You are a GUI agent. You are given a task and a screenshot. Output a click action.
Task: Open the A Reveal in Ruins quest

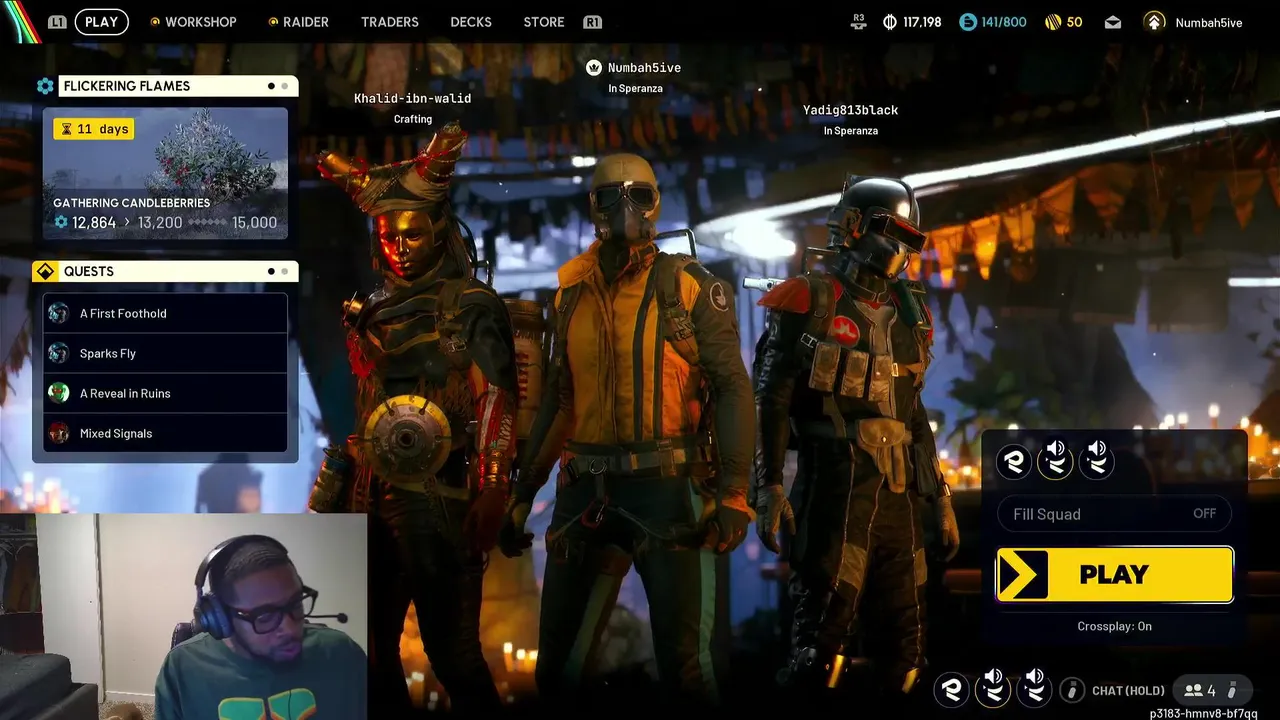click(165, 393)
